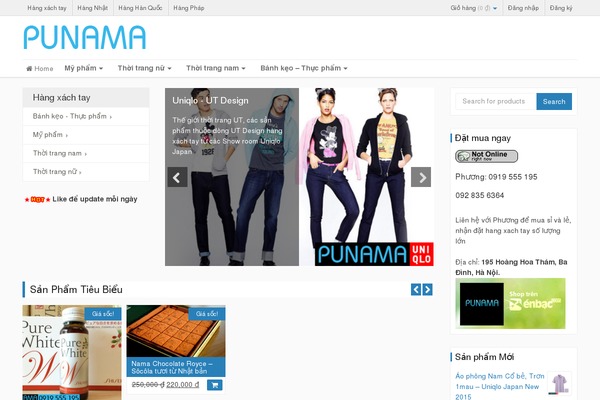The width and height of the screenshot is (600, 400).
Task: Open the Hàng Hàn Quốc top link
Action: pyautogui.click(x=140, y=8)
